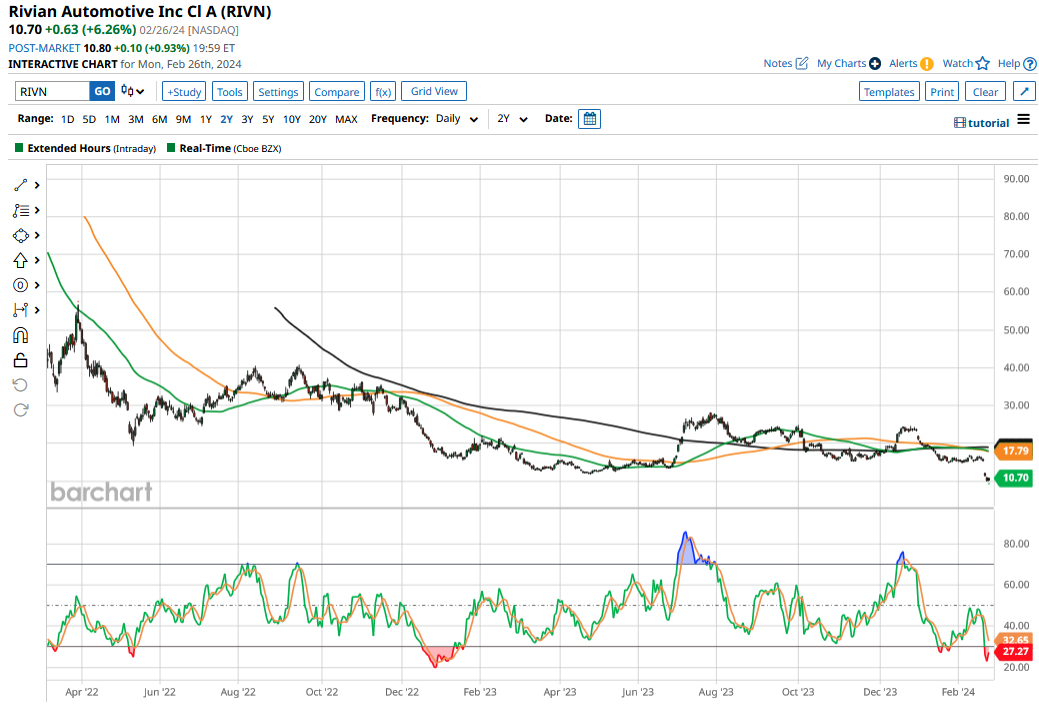Click the GO button
This screenshot has height=709, width=1039.
102,92
